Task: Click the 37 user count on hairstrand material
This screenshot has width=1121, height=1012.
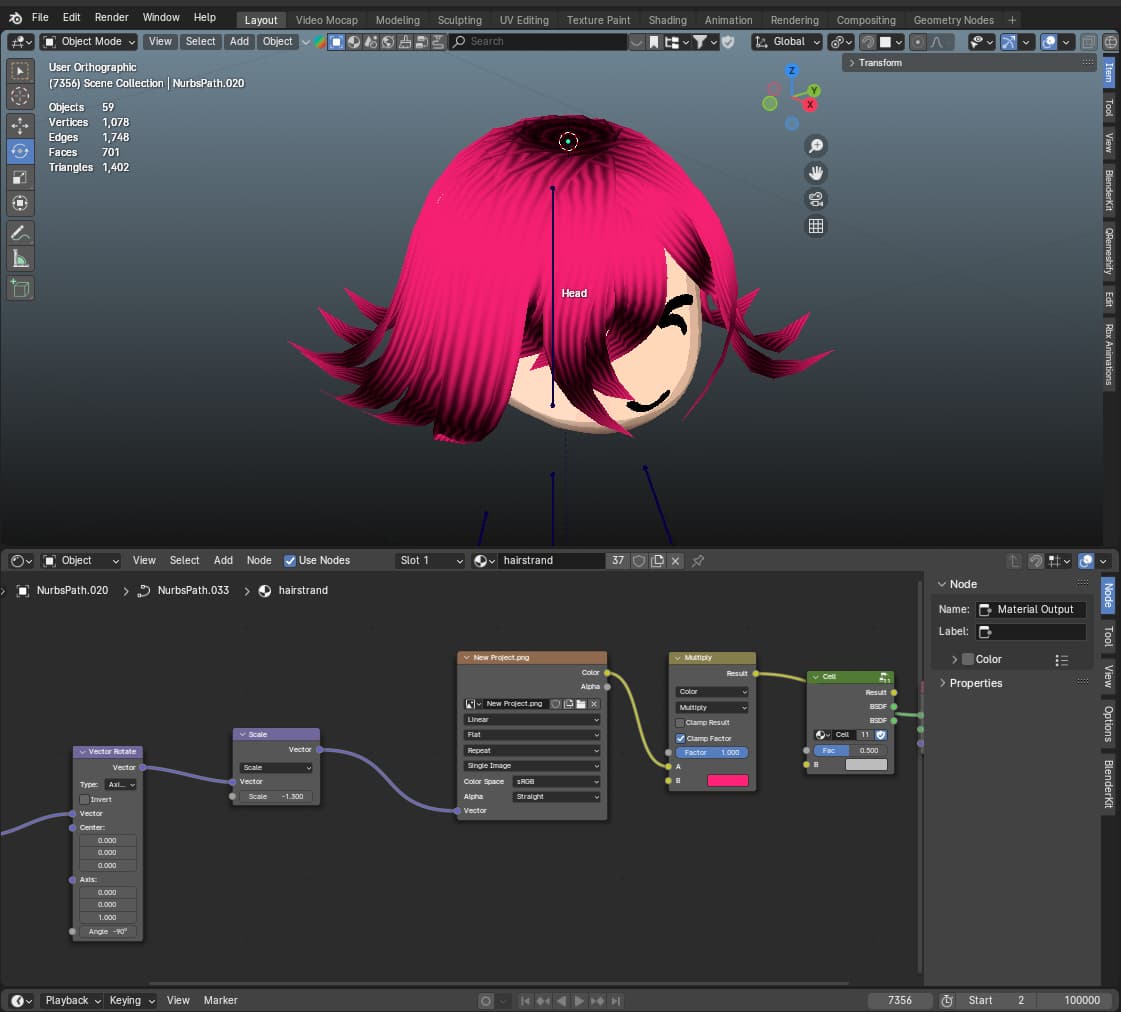Action: click(618, 560)
